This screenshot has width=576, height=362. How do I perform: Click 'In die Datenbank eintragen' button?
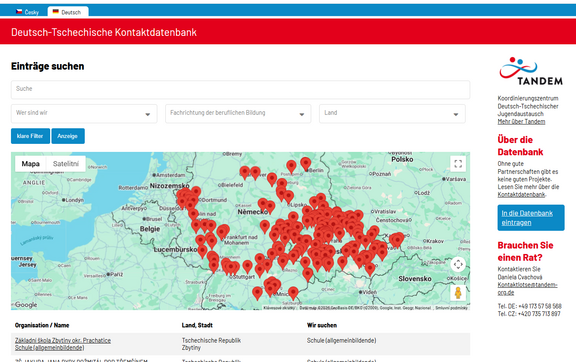click(x=531, y=218)
